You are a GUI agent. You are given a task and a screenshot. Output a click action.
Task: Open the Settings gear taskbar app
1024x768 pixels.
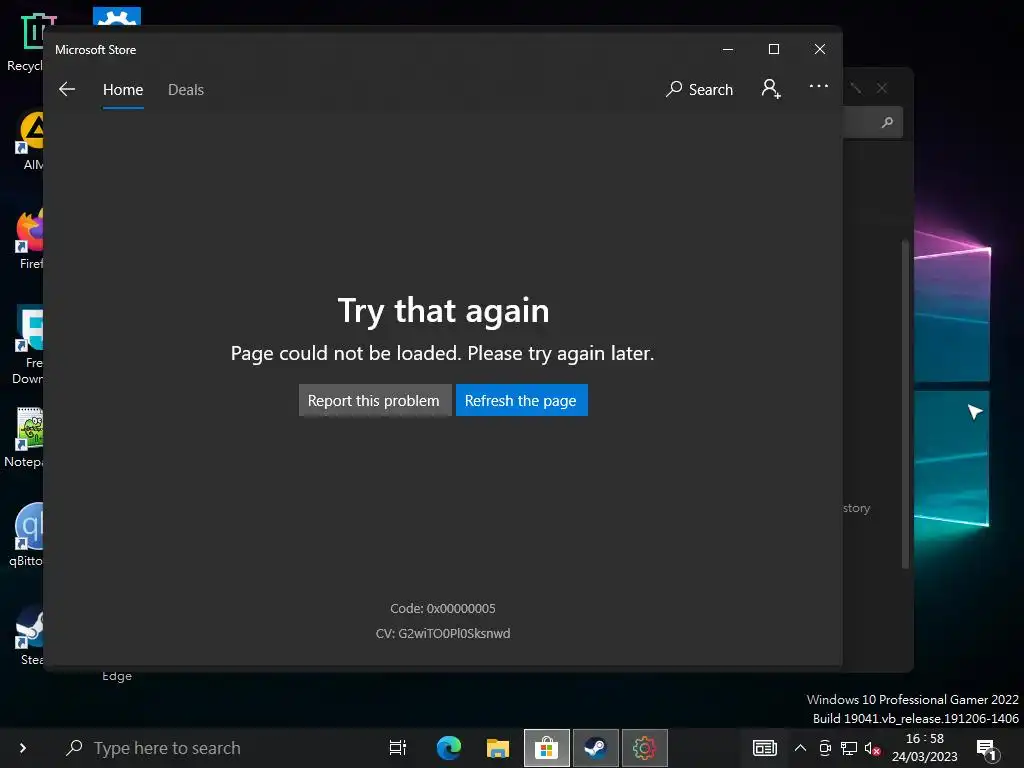tap(645, 748)
